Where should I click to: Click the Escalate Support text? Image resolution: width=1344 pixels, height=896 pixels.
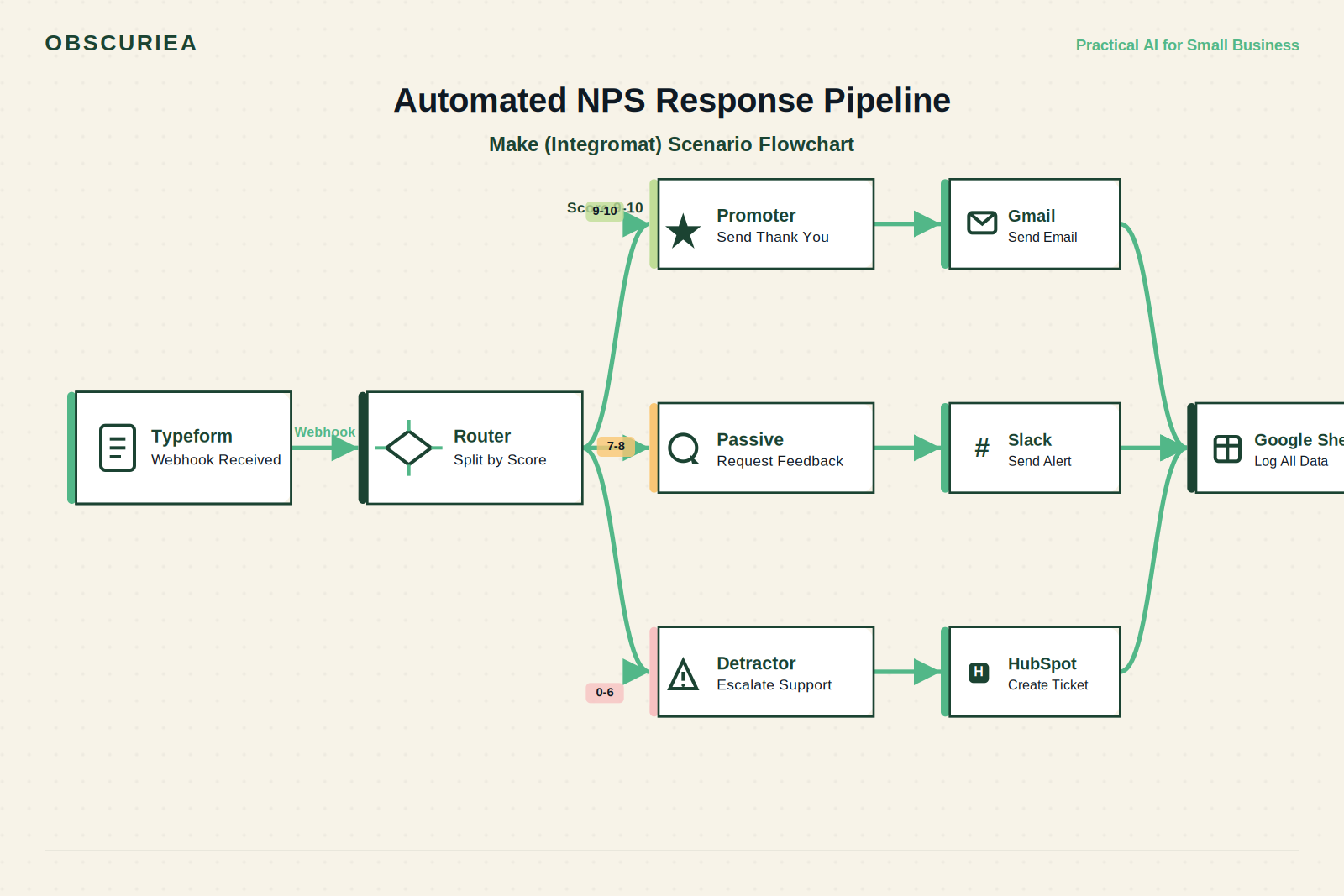coord(774,684)
